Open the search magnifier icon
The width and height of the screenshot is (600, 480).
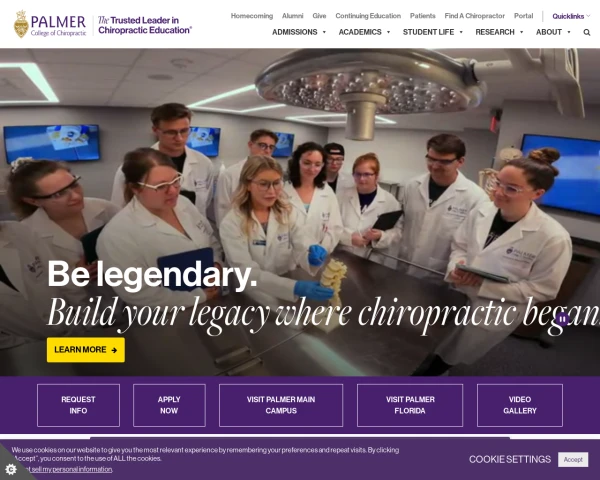587,33
